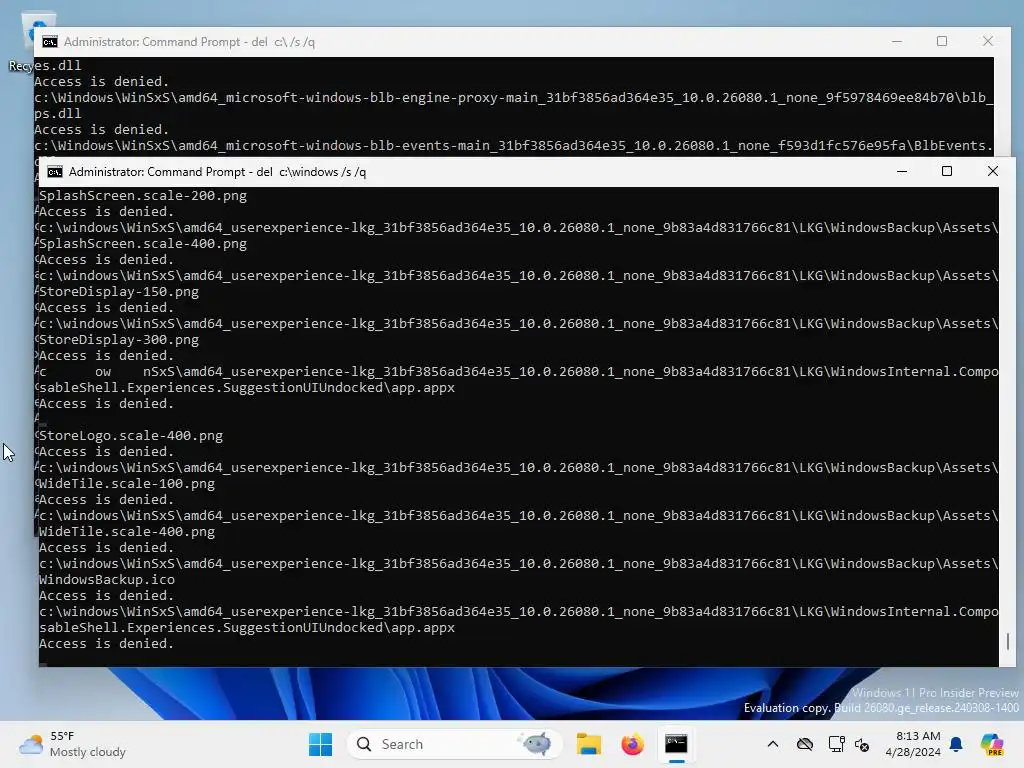The image size is (1024, 768).
Task: Click the back Command Prompt system menu icon
Action: tap(50, 42)
